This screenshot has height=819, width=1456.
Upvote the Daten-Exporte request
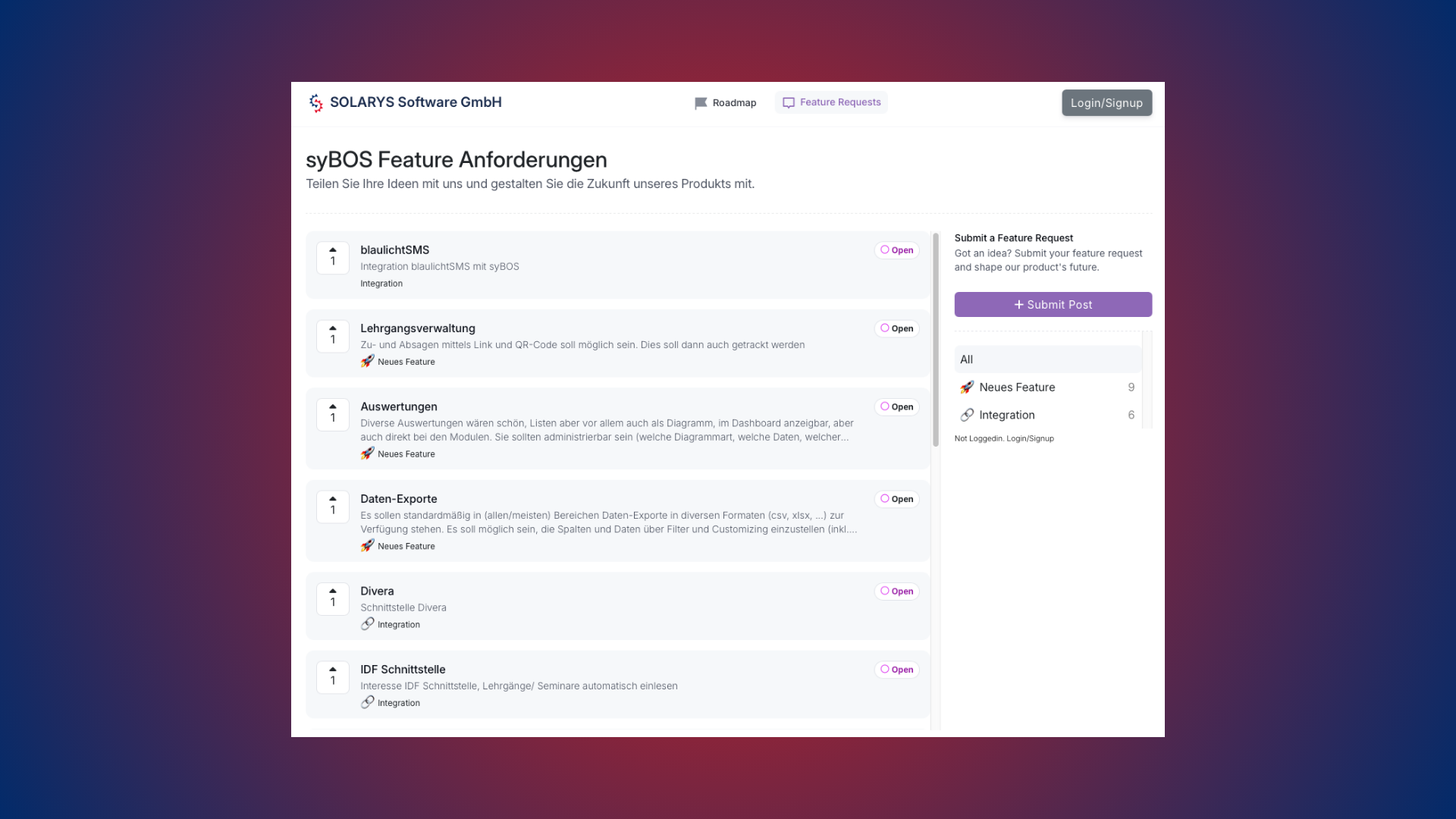[x=333, y=506]
